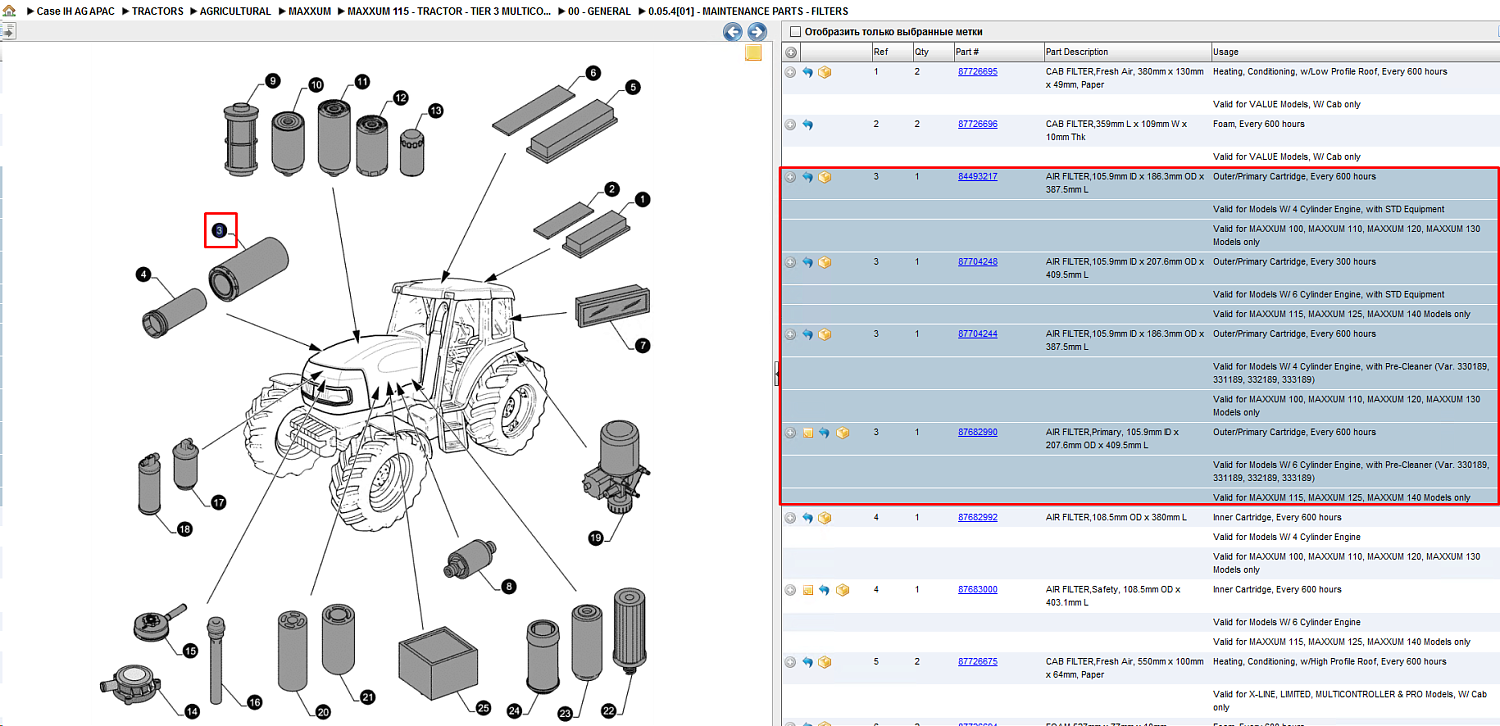Select the 'Inner Cartridge, Every 600 hours' text for part 87682992

(x=1277, y=518)
